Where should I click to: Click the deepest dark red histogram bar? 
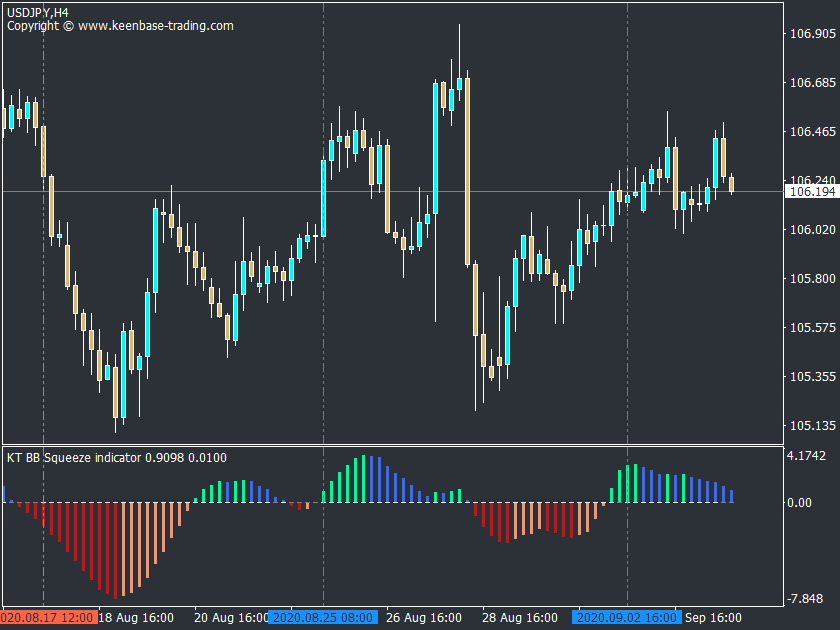pos(115,550)
